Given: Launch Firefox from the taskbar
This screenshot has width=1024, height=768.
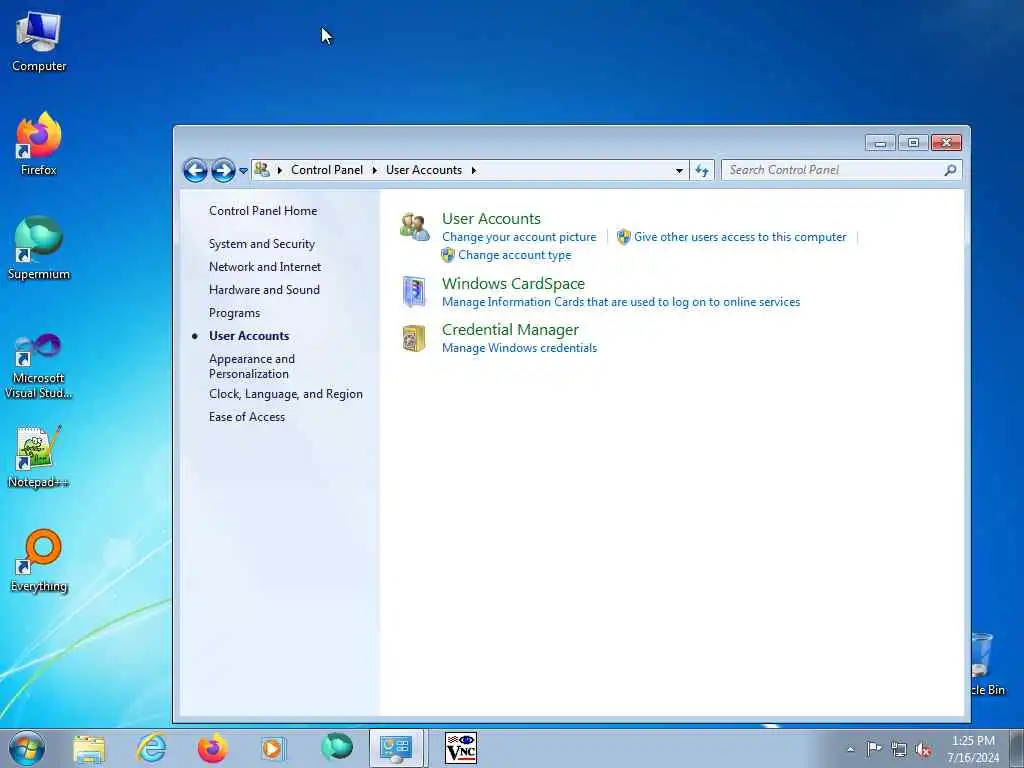Looking at the screenshot, I should tap(212, 748).
